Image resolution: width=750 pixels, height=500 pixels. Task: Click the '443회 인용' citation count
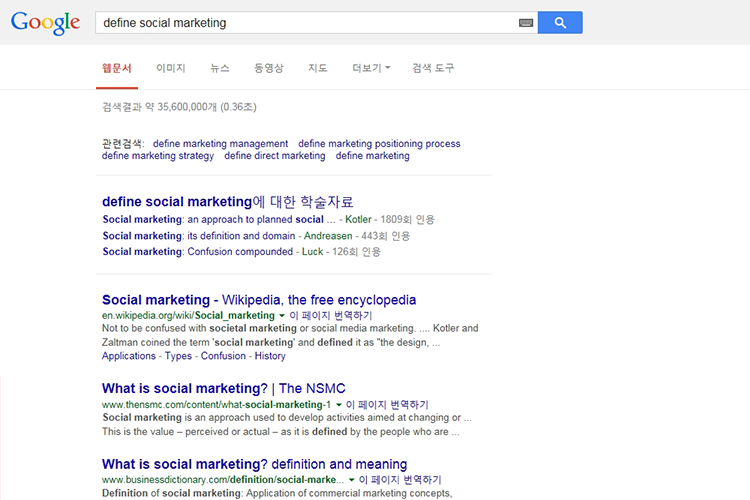386,236
